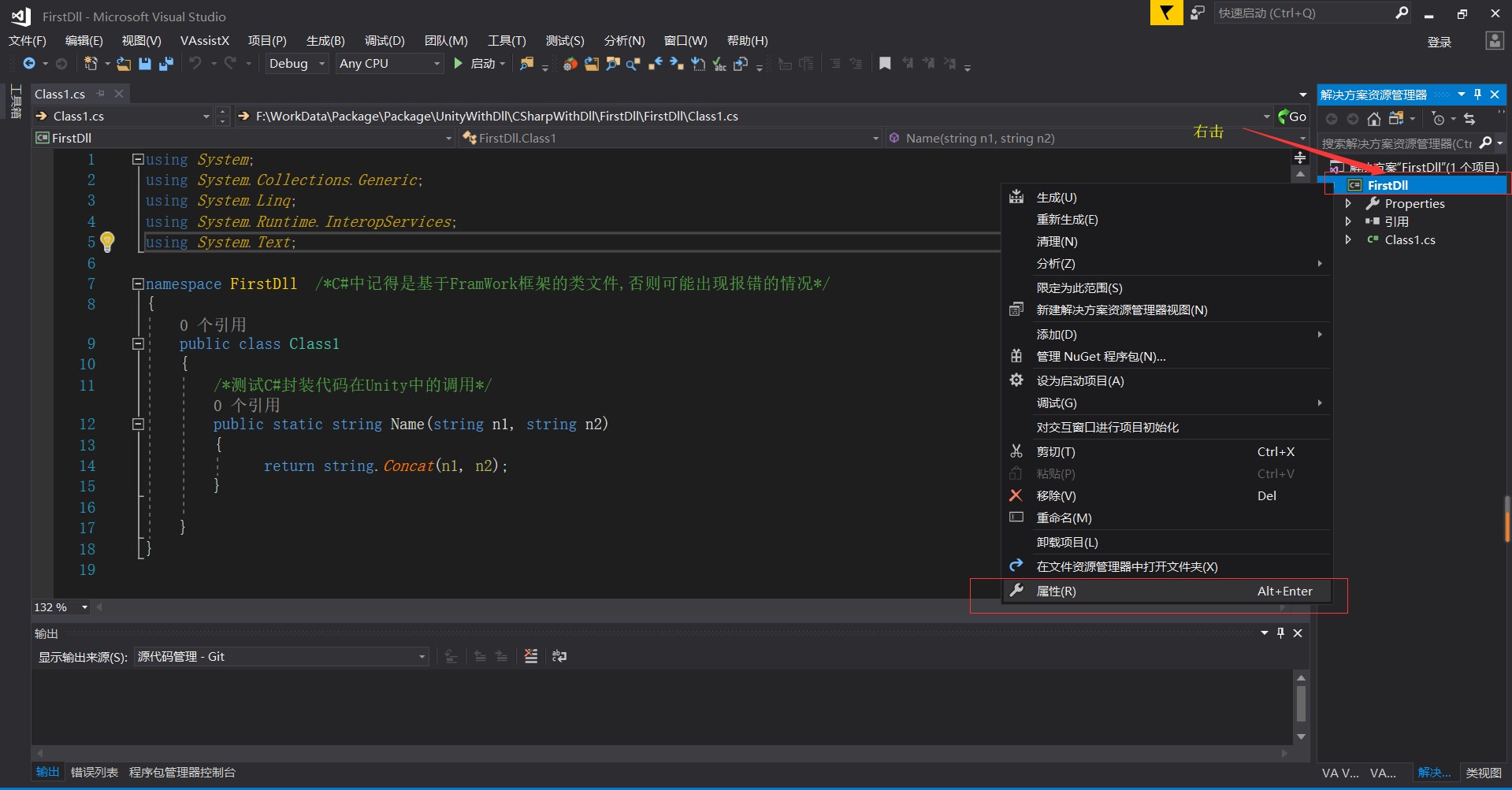The height and width of the screenshot is (790, 1512).
Task: Switch to the 错误列表 tab
Action: point(95,772)
